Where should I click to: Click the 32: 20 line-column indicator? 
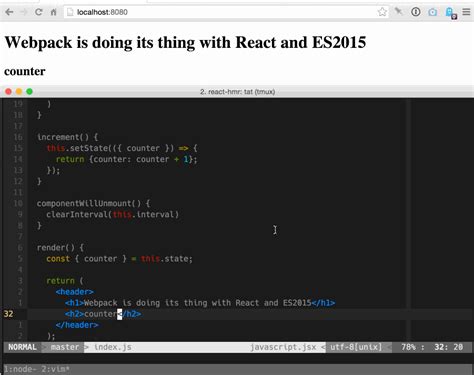(x=449, y=347)
